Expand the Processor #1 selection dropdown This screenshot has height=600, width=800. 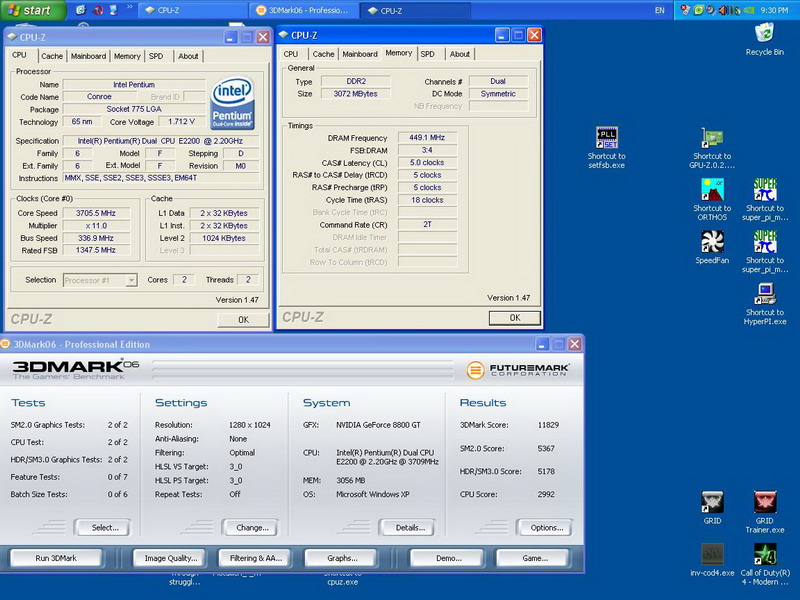pyautogui.click(x=131, y=281)
